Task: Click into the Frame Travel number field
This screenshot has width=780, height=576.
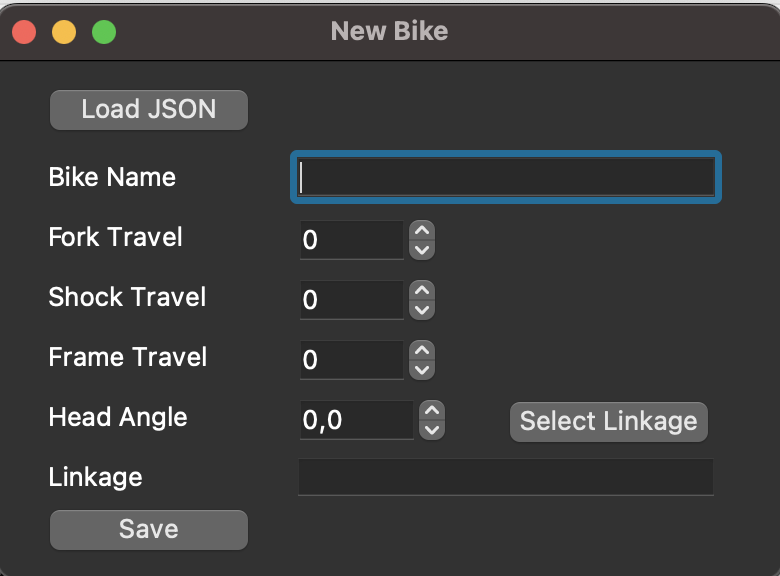Action: coord(351,360)
